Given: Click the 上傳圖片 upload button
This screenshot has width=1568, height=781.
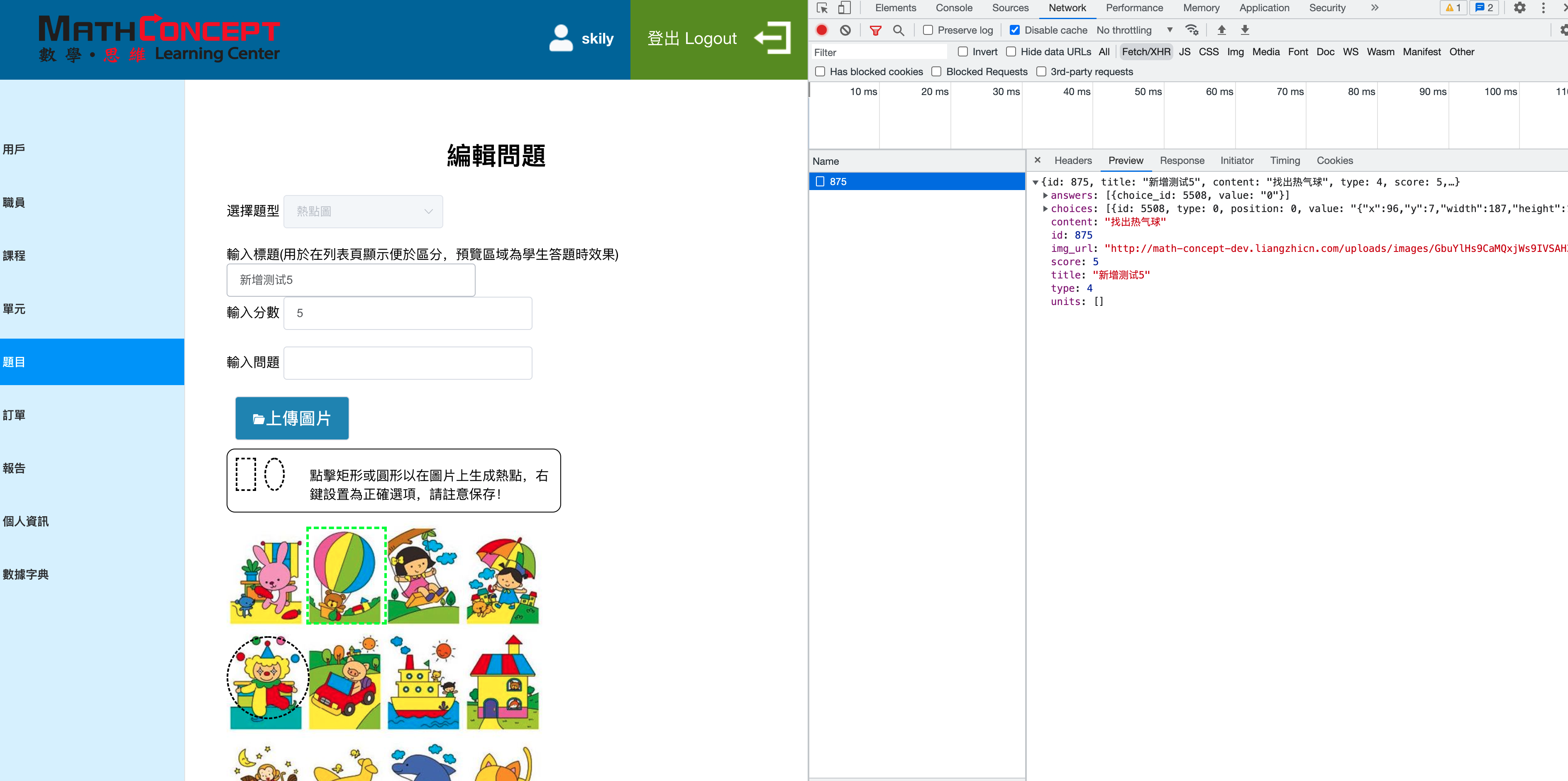Looking at the screenshot, I should (x=292, y=418).
